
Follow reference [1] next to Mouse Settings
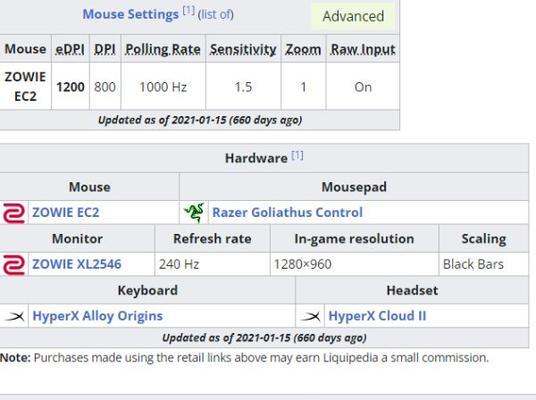click(x=188, y=11)
